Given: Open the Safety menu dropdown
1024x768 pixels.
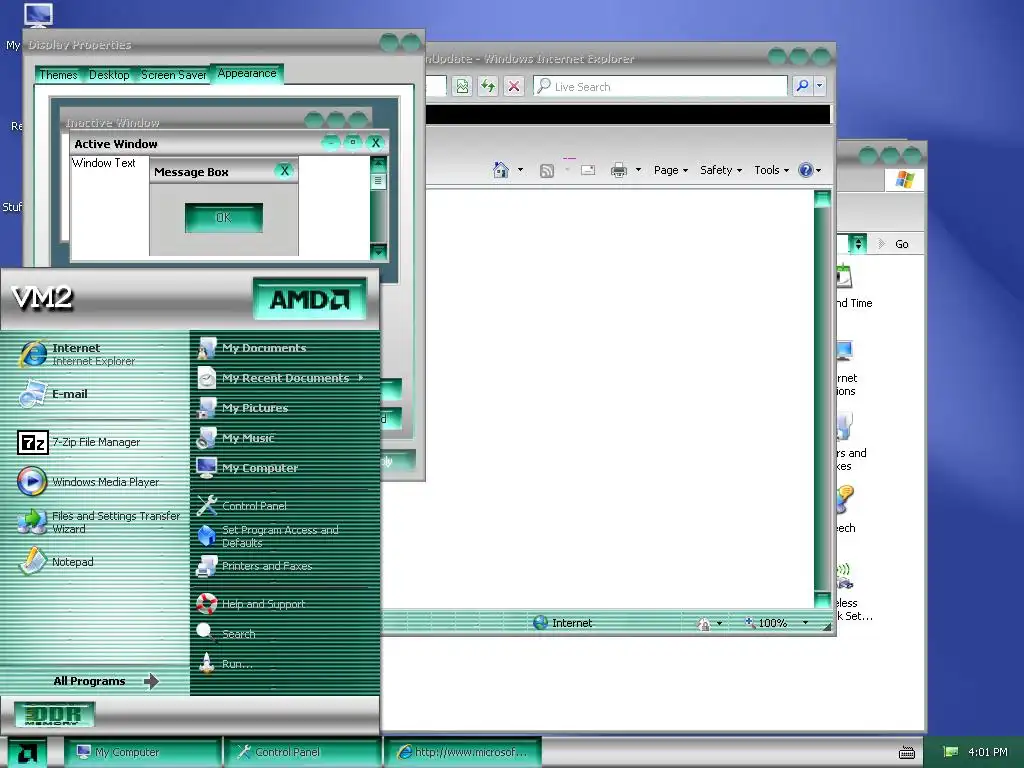Looking at the screenshot, I should (x=721, y=170).
